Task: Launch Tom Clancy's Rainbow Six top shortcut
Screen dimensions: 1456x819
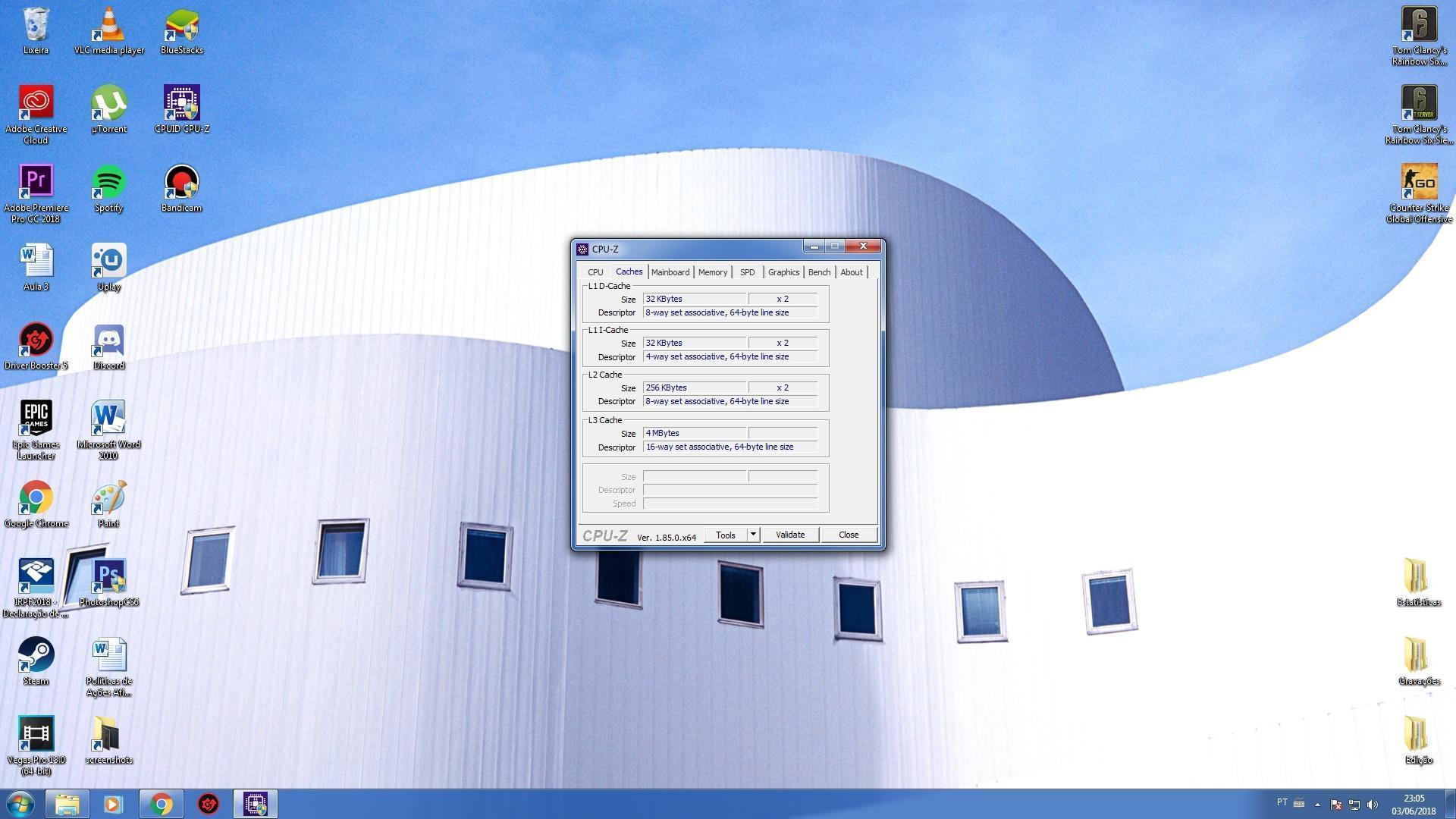Action: tap(1419, 36)
